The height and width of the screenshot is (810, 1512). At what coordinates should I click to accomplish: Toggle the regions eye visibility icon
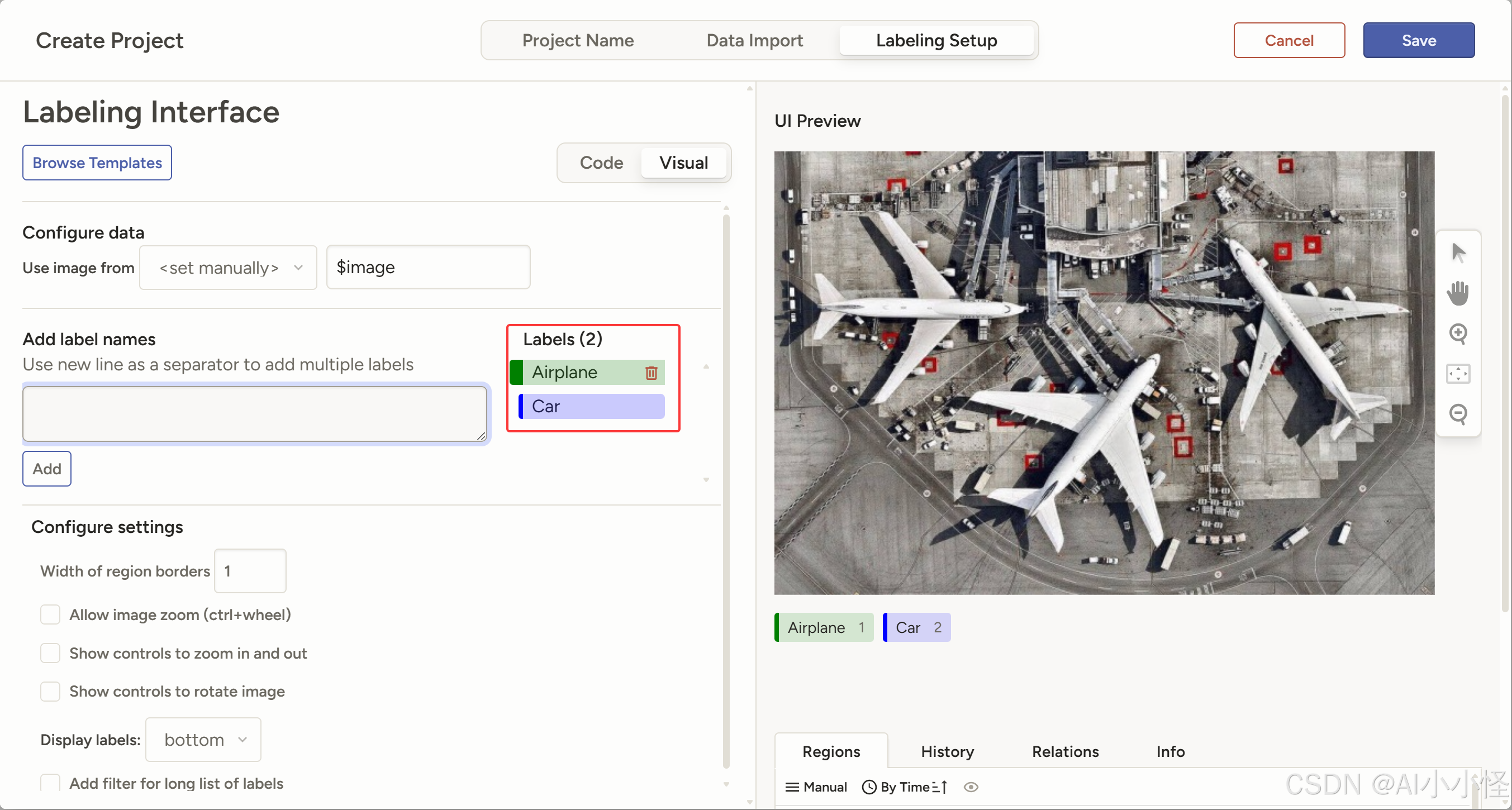pos(971,787)
